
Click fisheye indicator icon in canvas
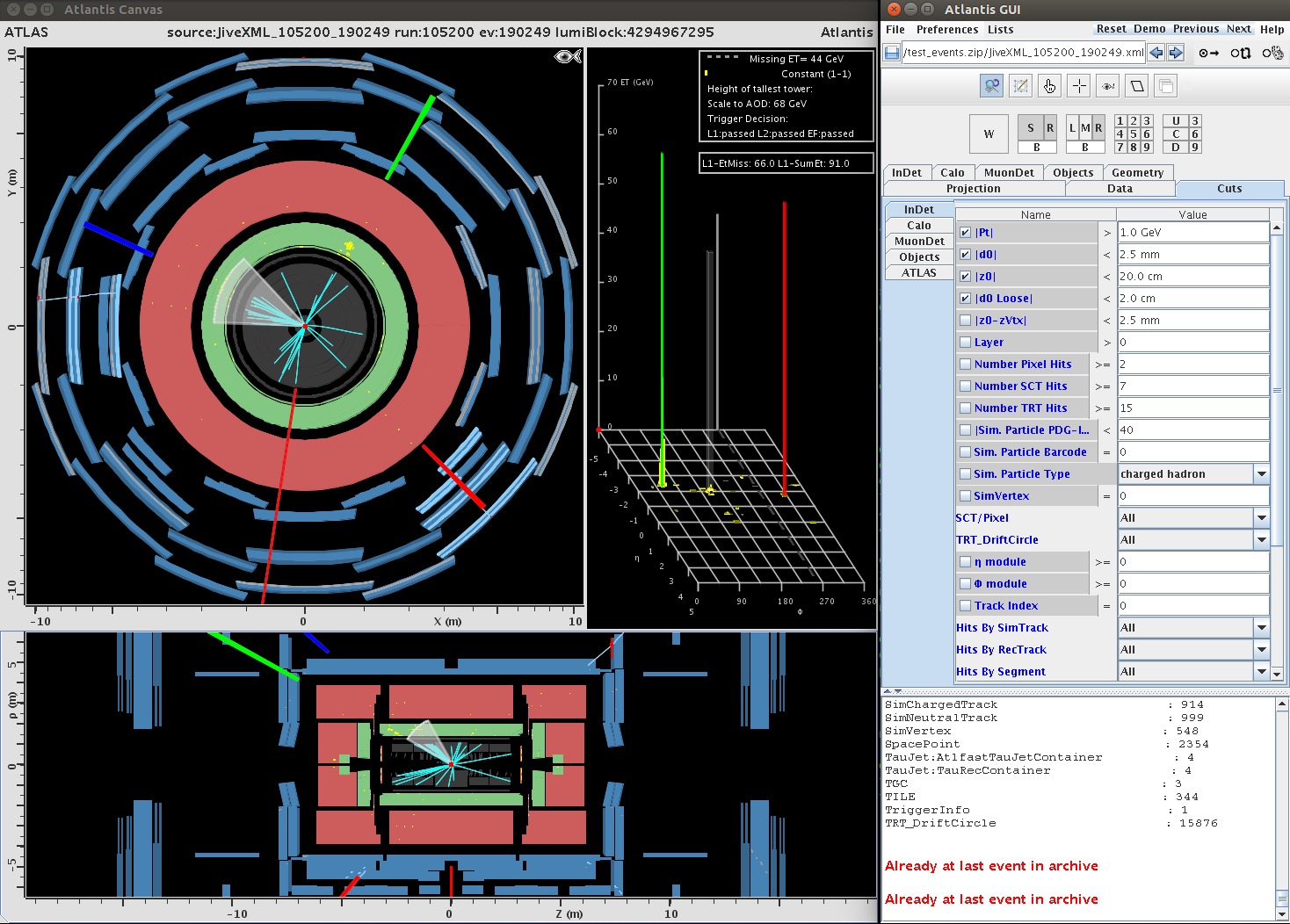568,56
